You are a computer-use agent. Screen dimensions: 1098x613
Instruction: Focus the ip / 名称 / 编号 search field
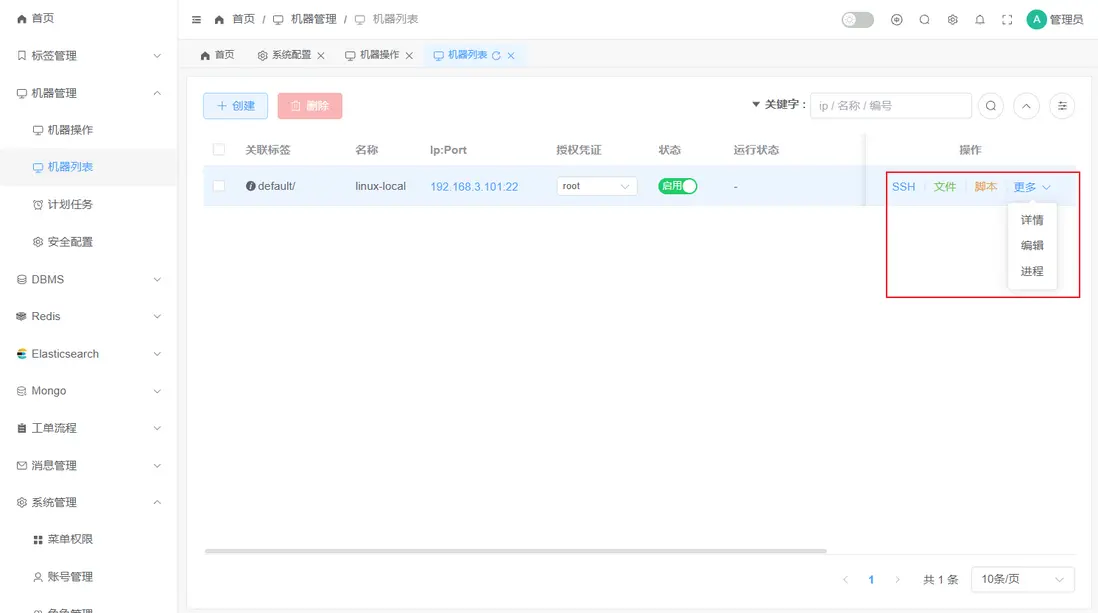click(891, 106)
